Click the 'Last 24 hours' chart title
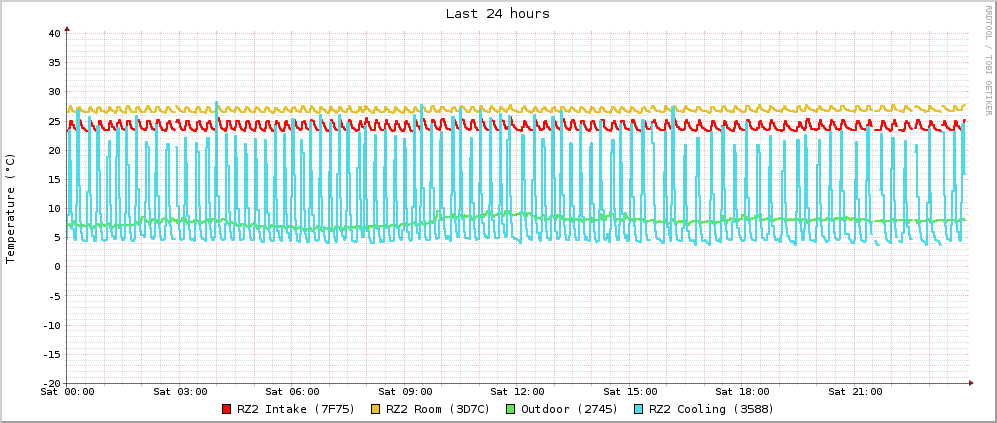The width and height of the screenshot is (997, 423). coord(498,13)
